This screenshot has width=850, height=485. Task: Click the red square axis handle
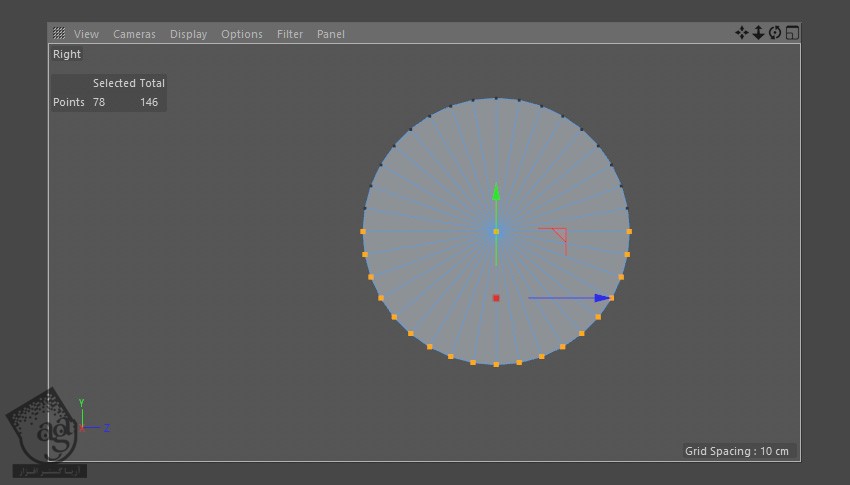[x=496, y=298]
